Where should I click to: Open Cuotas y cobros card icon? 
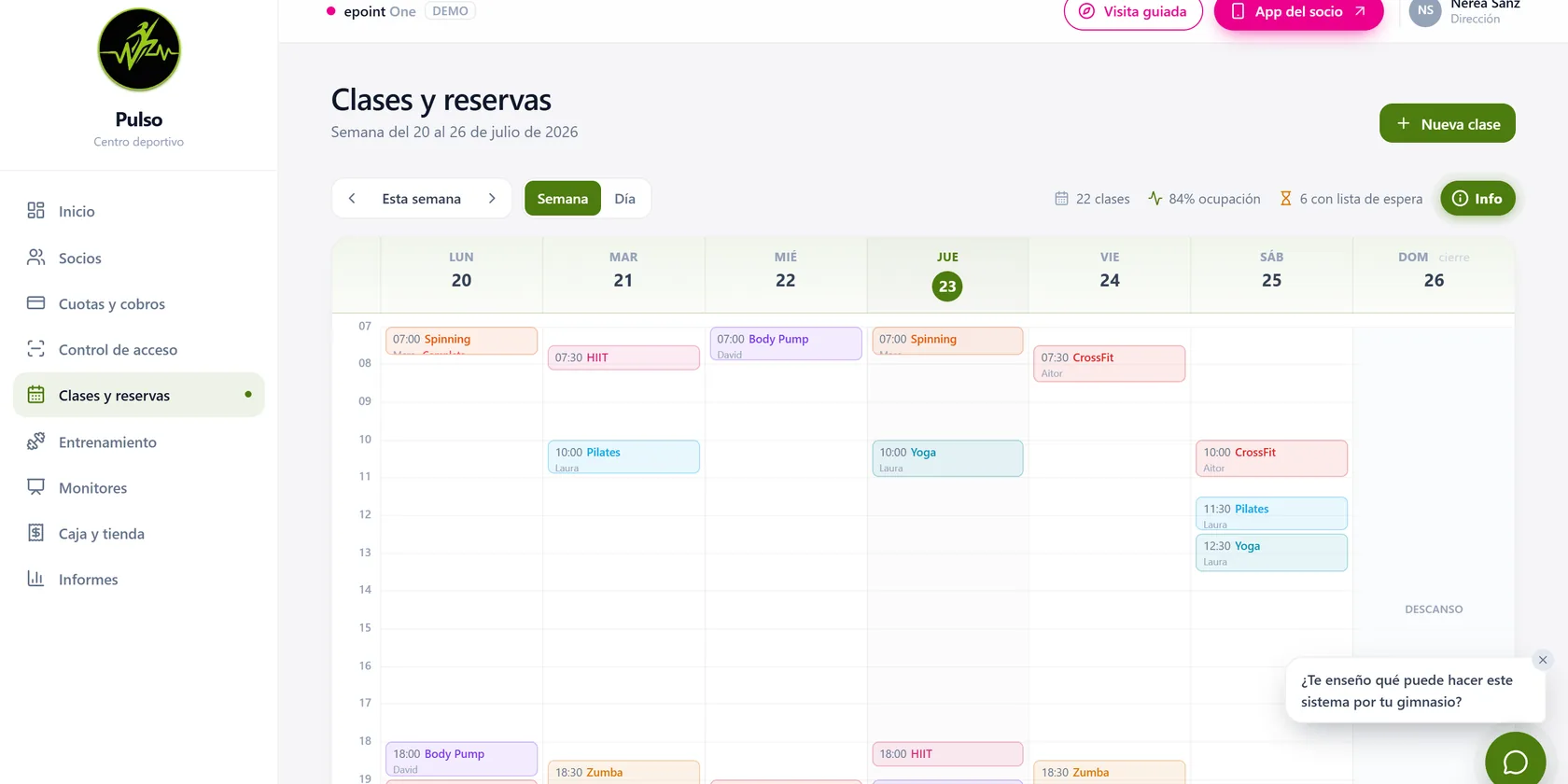click(x=35, y=303)
